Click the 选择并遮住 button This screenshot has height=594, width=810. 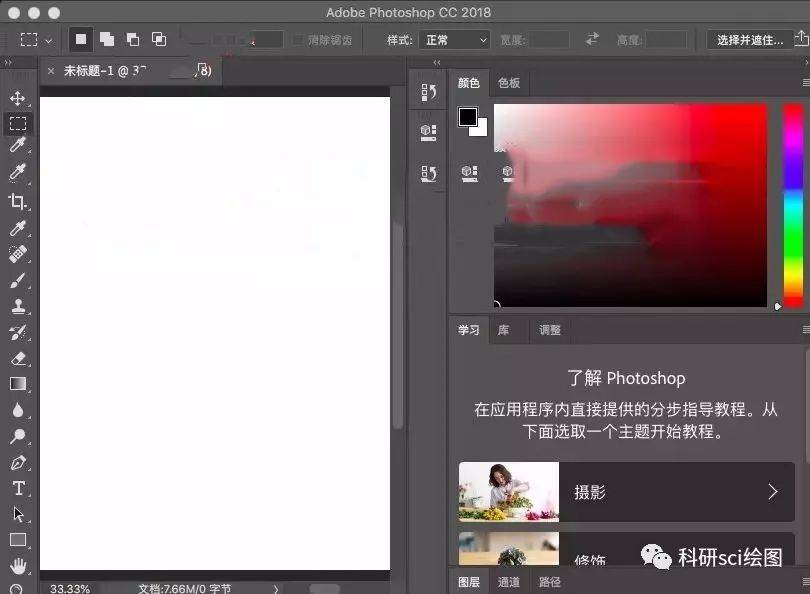749,40
